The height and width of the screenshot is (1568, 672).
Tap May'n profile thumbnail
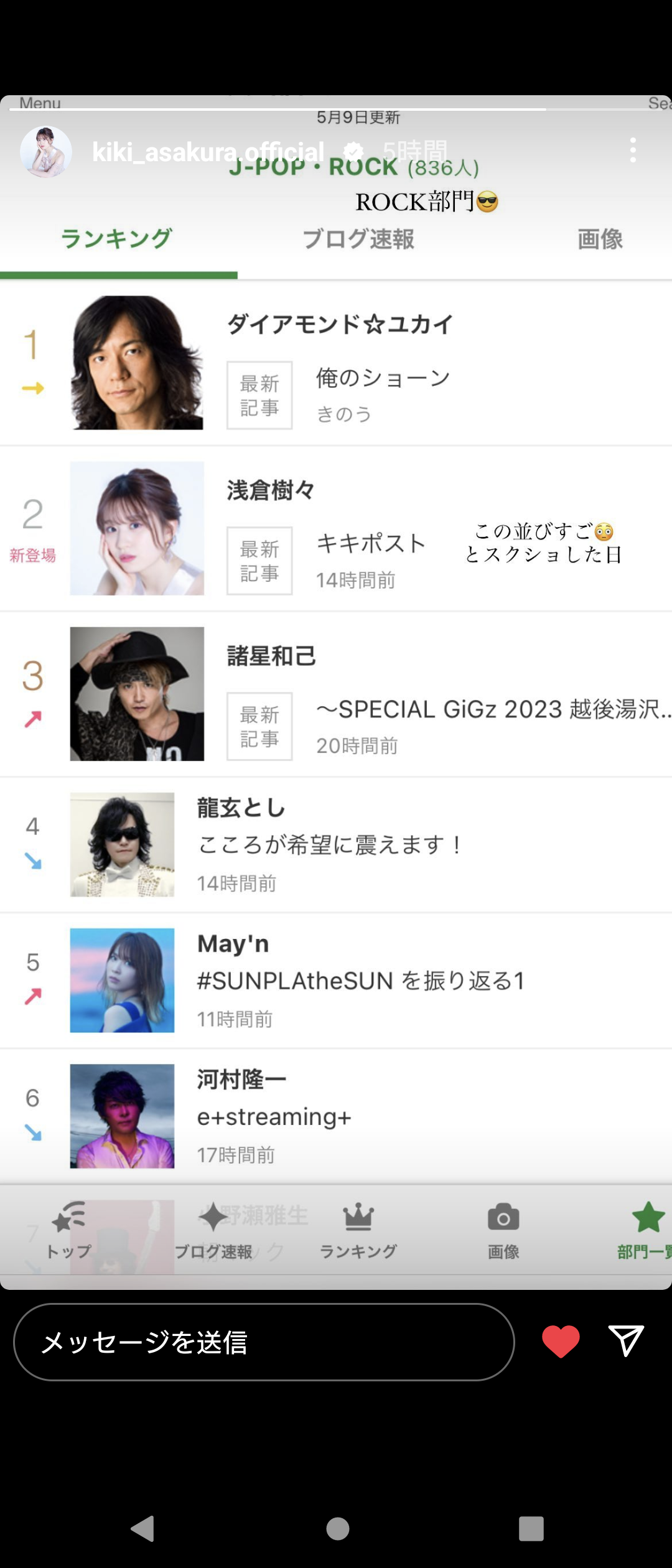pyautogui.click(x=122, y=980)
